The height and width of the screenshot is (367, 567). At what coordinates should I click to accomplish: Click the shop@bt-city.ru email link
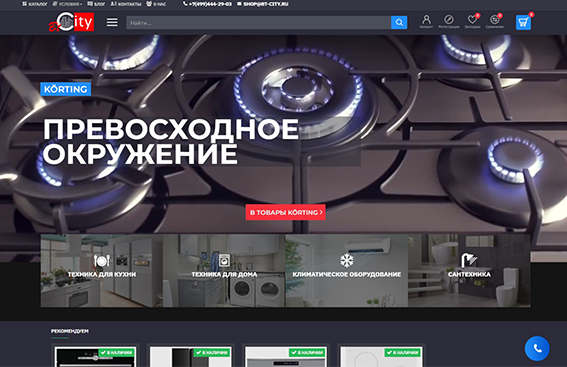[263, 4]
